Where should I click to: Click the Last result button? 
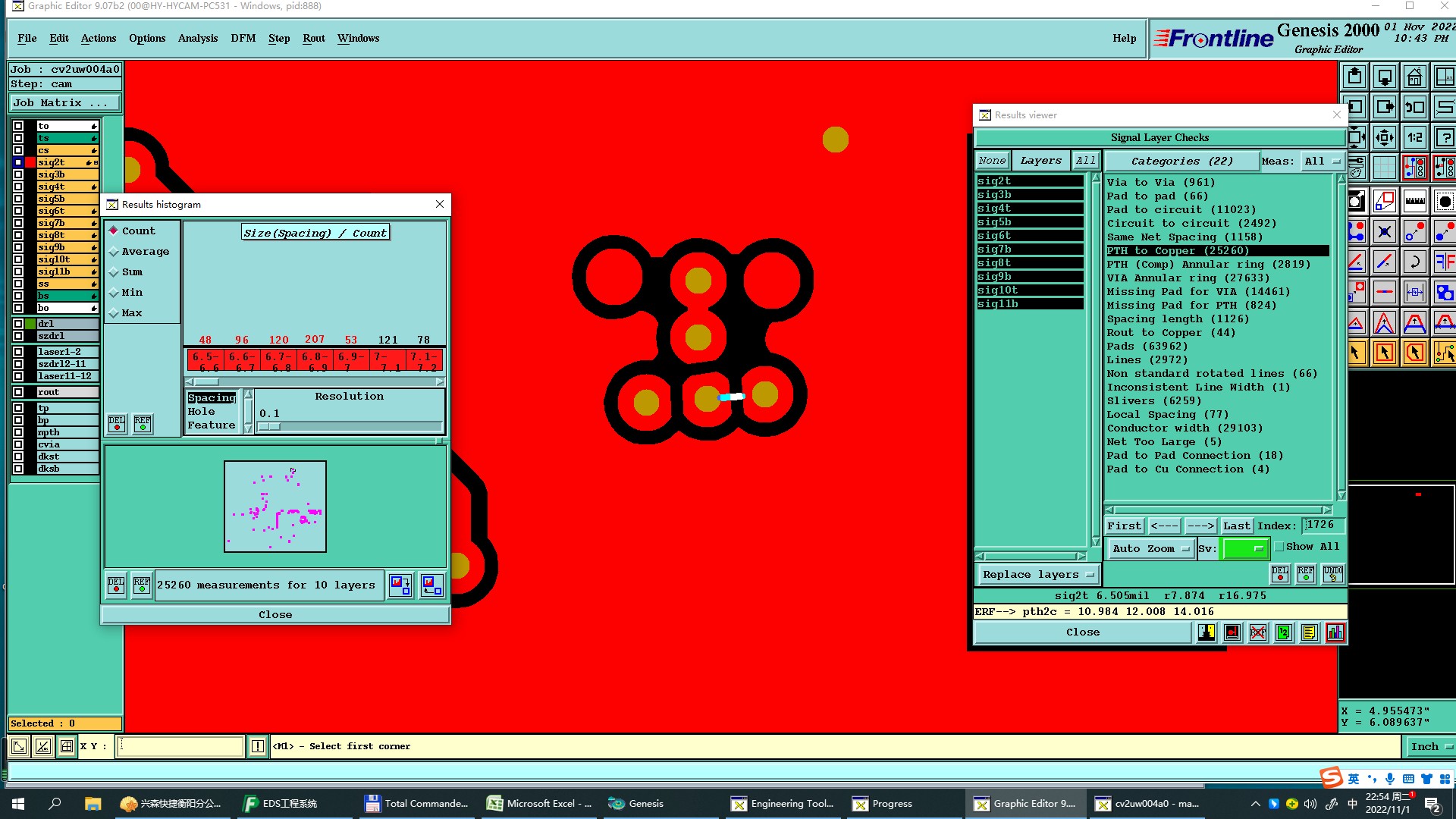point(1236,526)
